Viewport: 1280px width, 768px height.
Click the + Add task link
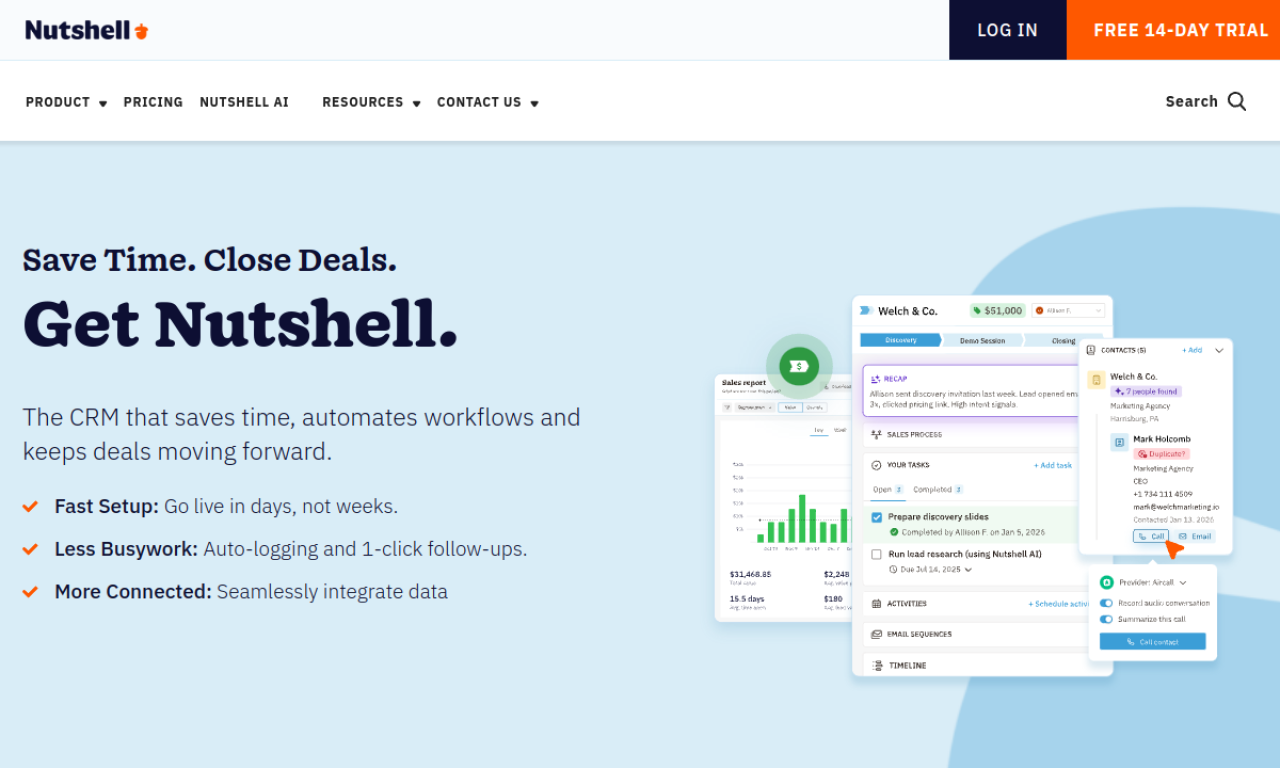coord(1053,465)
